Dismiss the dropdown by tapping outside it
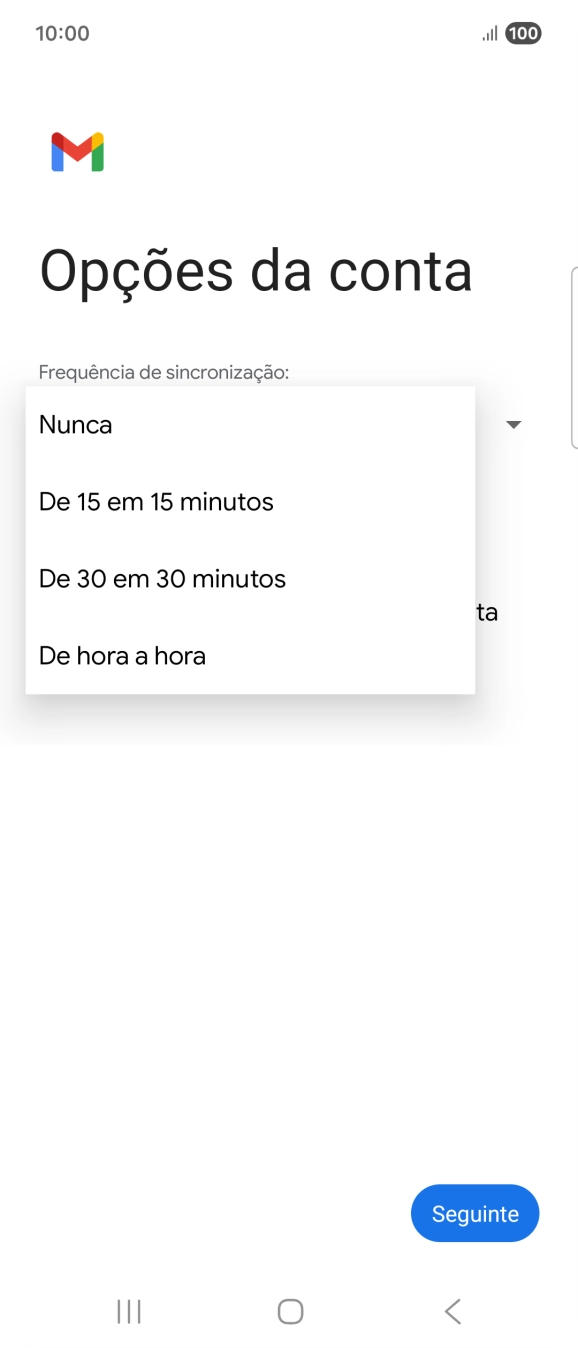Viewport: 578px width, 1348px height. click(289, 900)
